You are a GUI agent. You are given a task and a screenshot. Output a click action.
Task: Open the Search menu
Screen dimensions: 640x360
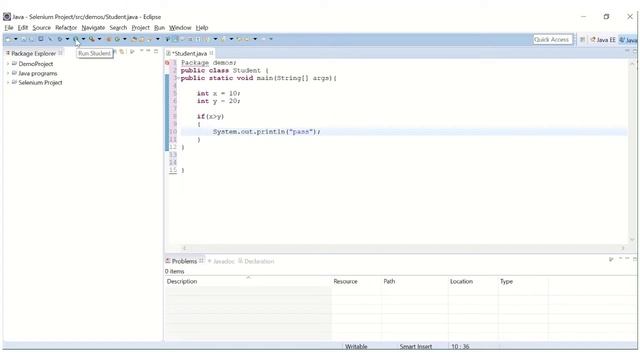118,28
